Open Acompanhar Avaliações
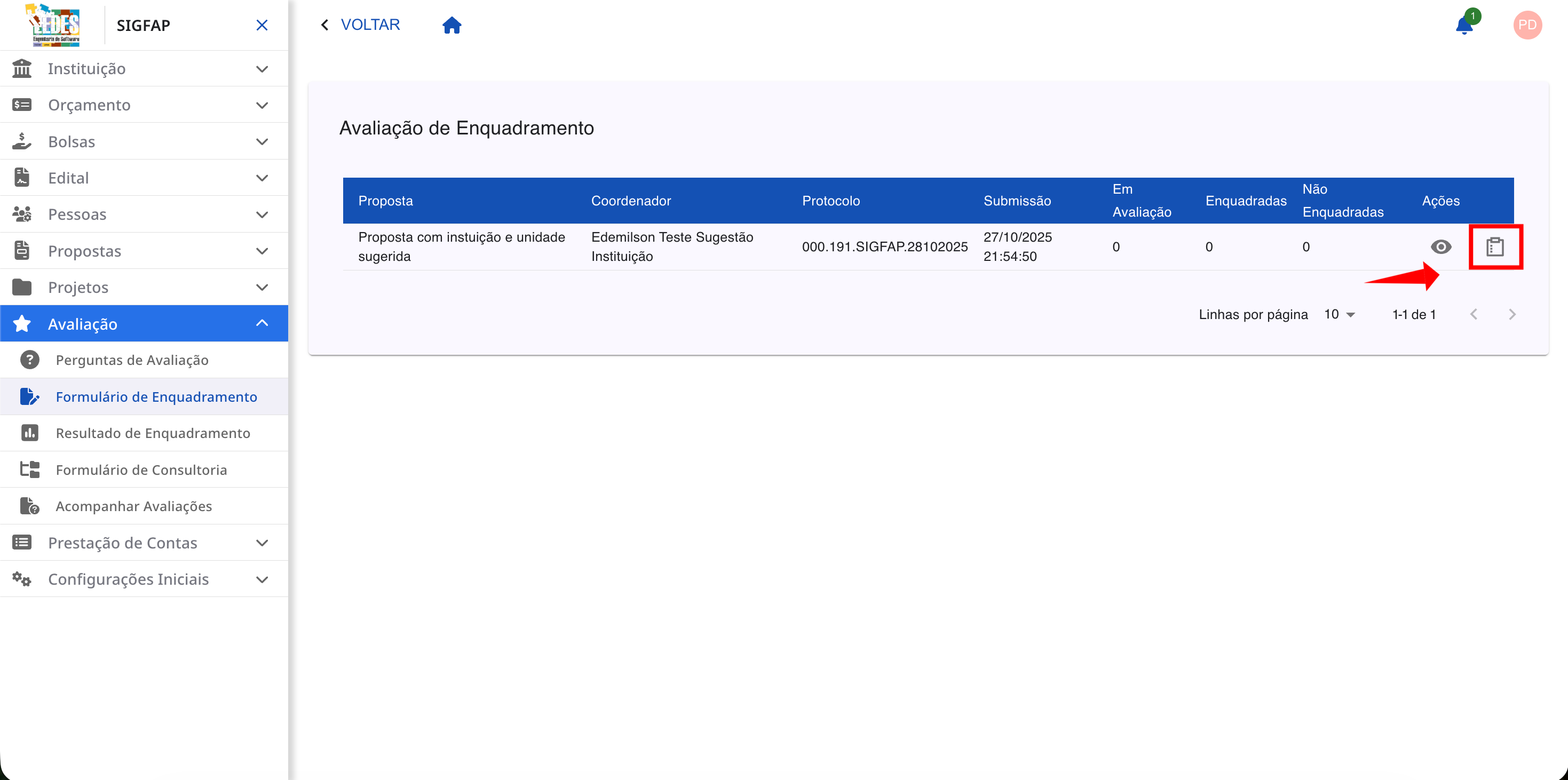The image size is (1568, 780). pyautogui.click(x=134, y=506)
